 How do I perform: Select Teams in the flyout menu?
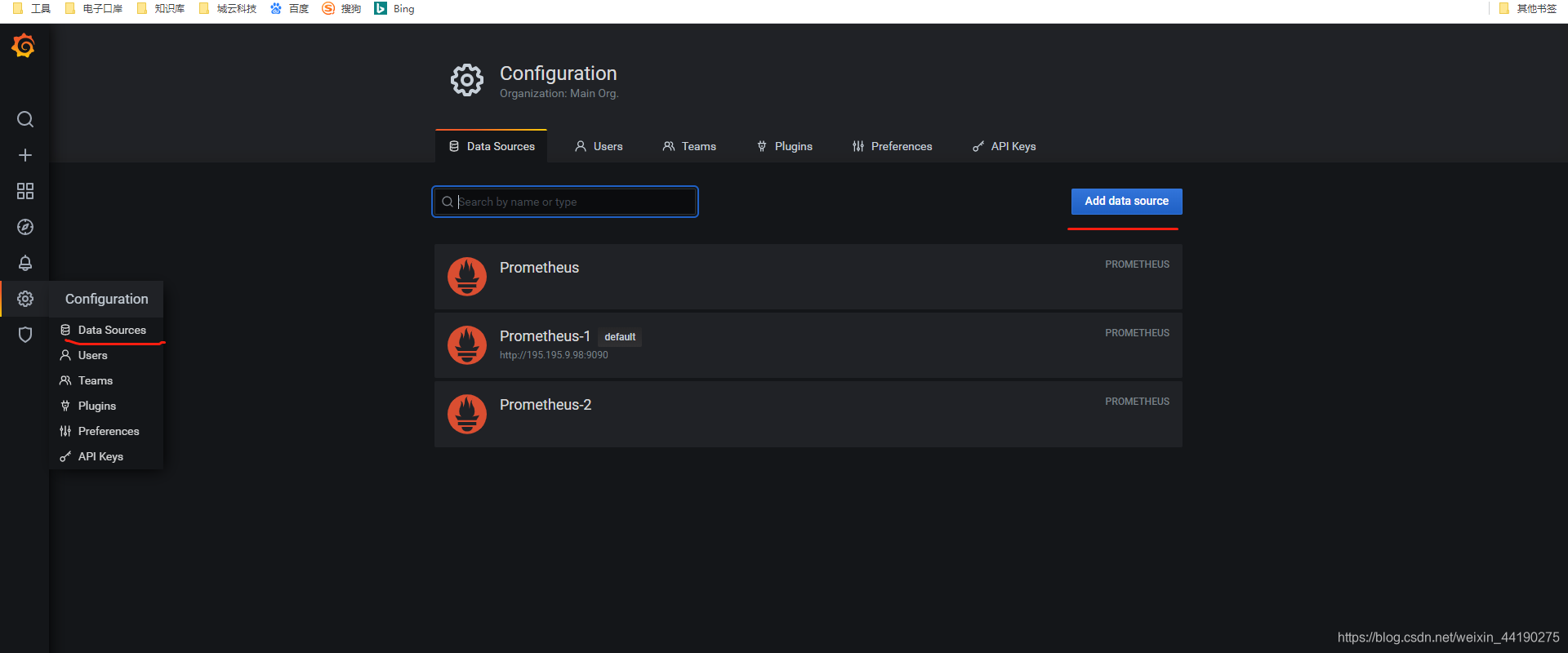coord(107,380)
